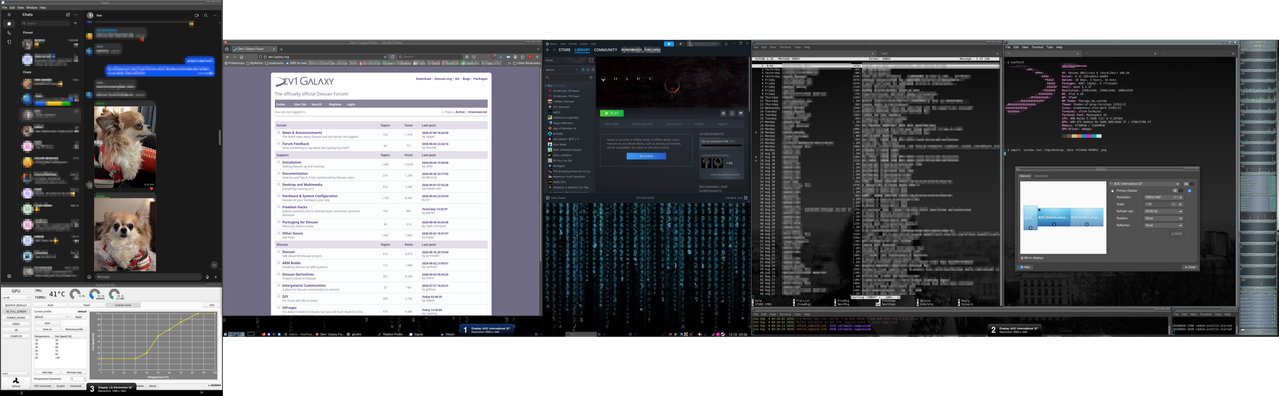Viewport: 1279px width, 396px height.
Task: Click Packages link on Dev1 Galaxy header
Action: coord(480,79)
